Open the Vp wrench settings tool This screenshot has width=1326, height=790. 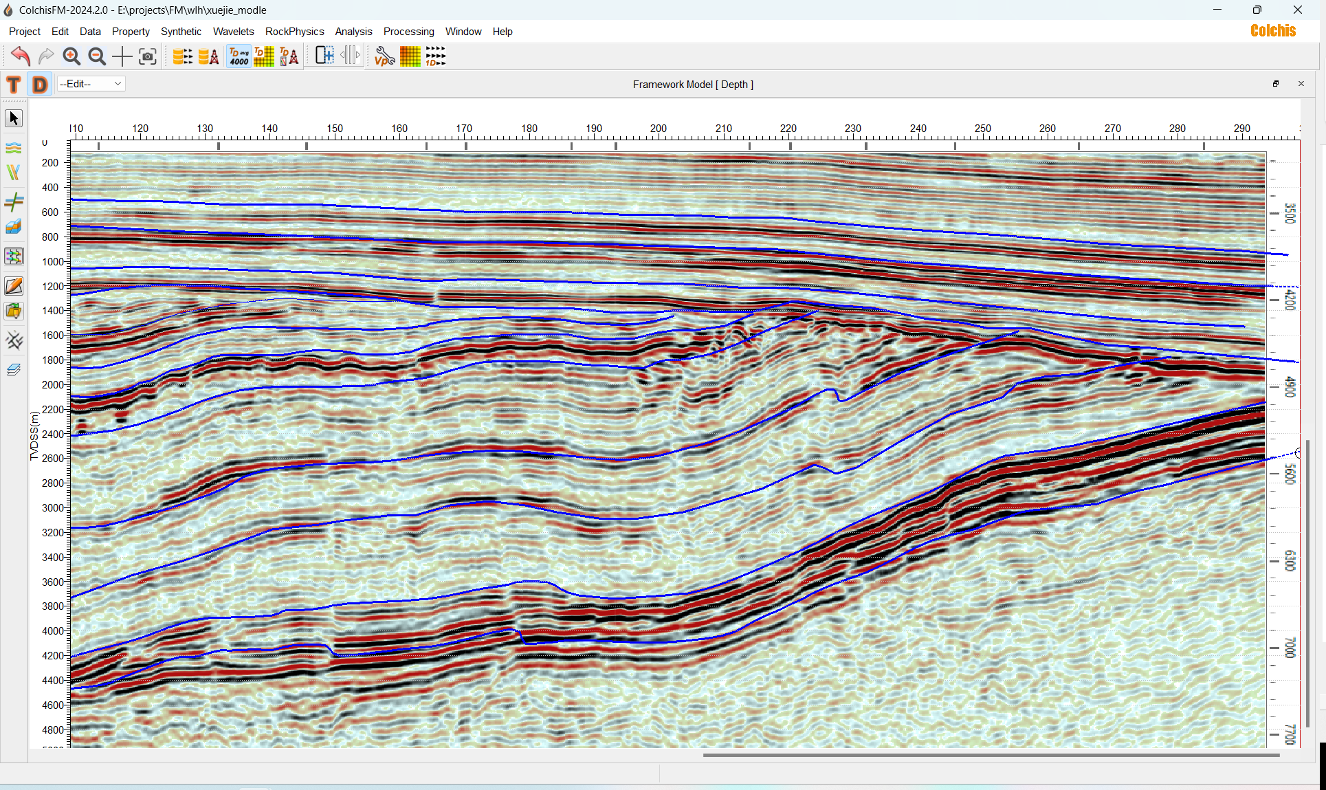[x=385, y=56]
